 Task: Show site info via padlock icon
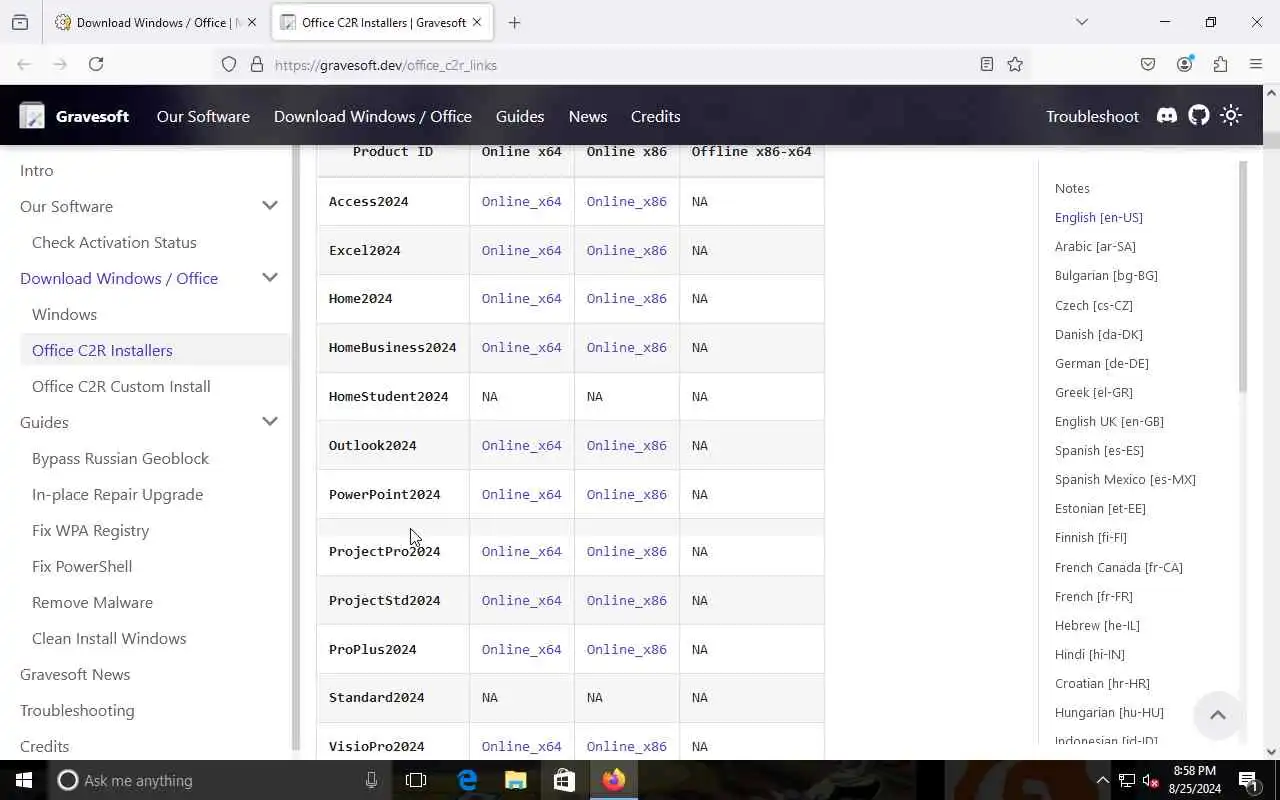pyautogui.click(x=257, y=64)
